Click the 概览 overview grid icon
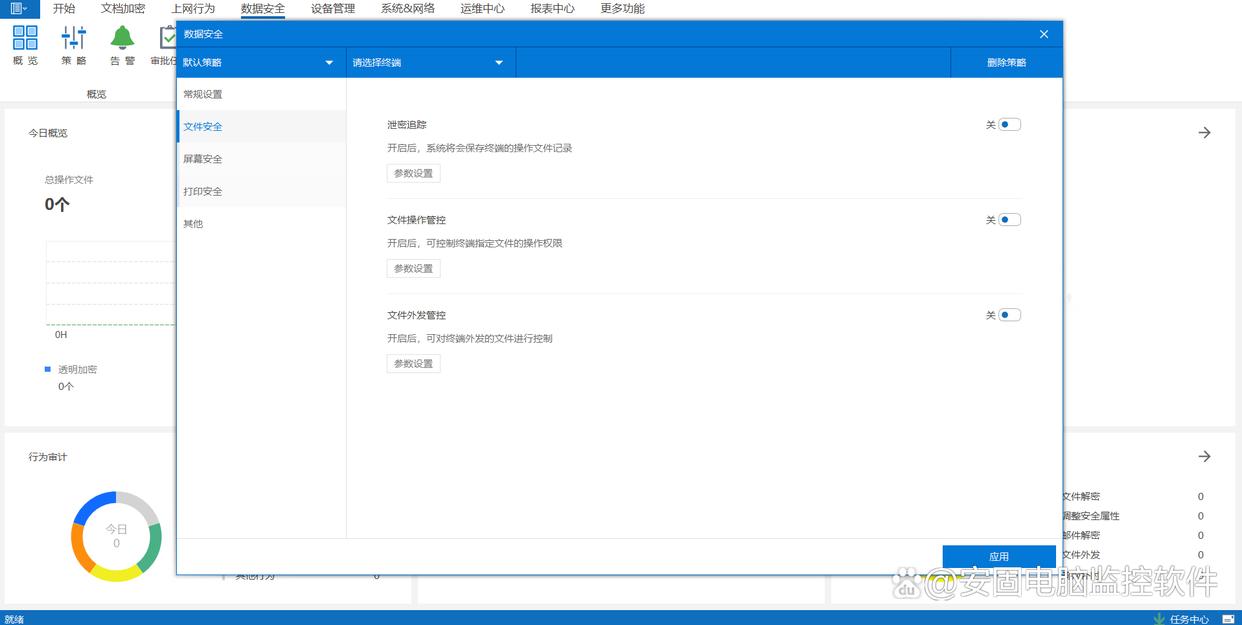 pyautogui.click(x=25, y=38)
